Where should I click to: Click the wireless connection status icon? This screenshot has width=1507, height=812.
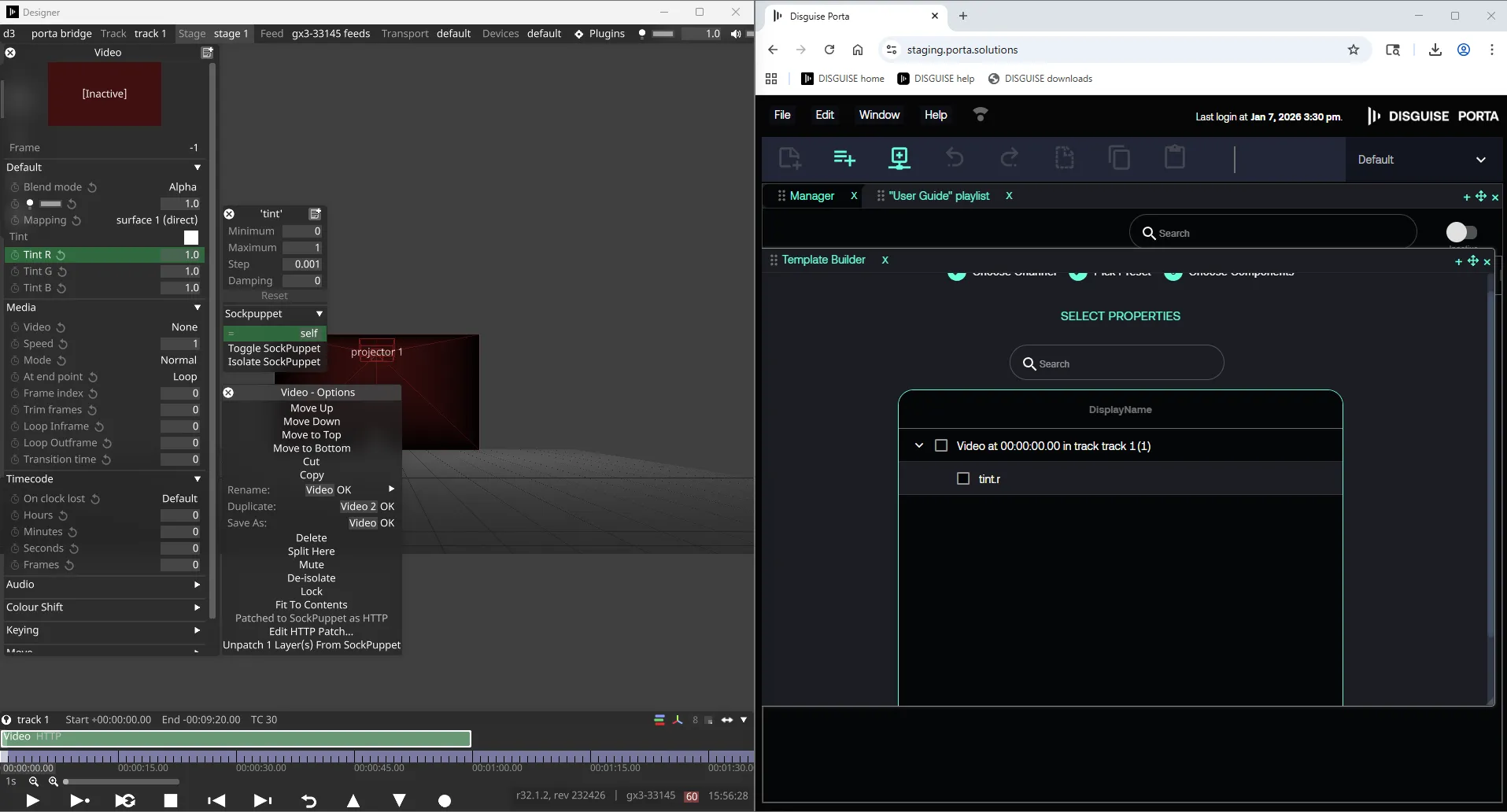[980, 115]
